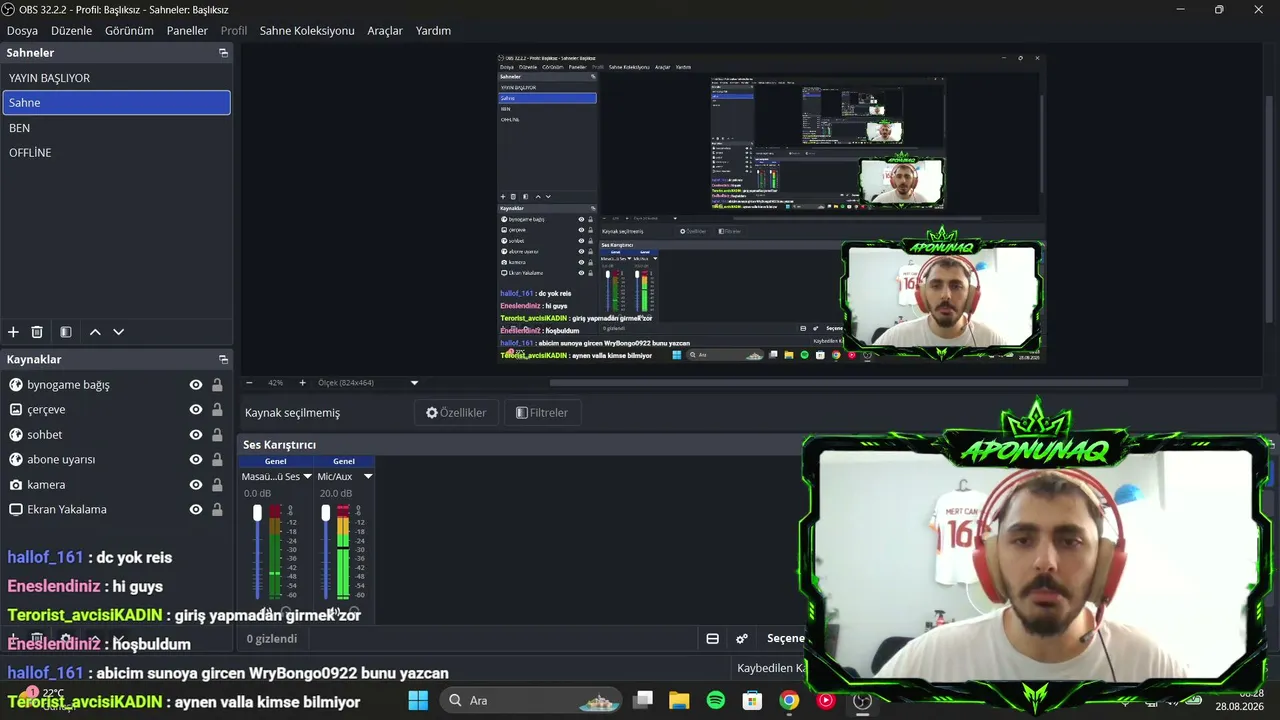Click the browser icon of bynogame bağış source
This screenshot has height=720, width=1280.
16,385
